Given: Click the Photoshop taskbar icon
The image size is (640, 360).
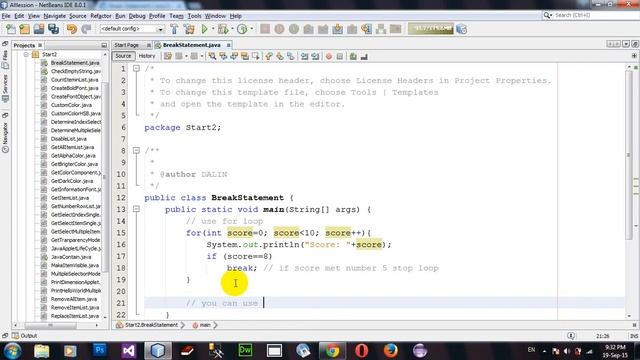Looking at the screenshot, I should [x=100, y=350].
